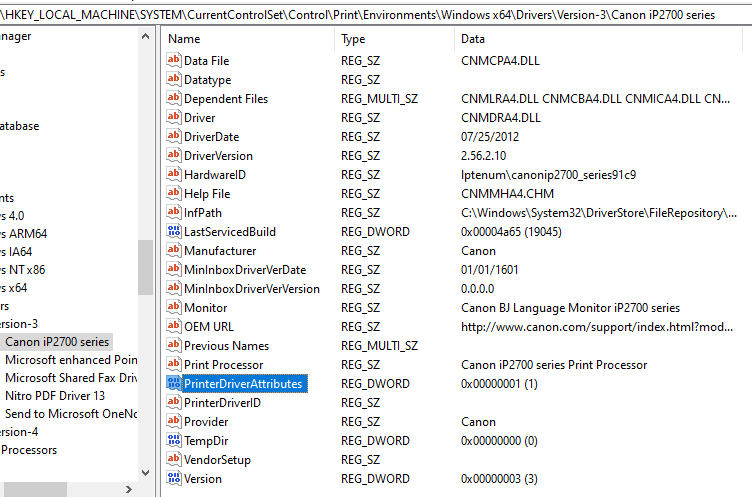Select the Datatype value name

pos(207,80)
